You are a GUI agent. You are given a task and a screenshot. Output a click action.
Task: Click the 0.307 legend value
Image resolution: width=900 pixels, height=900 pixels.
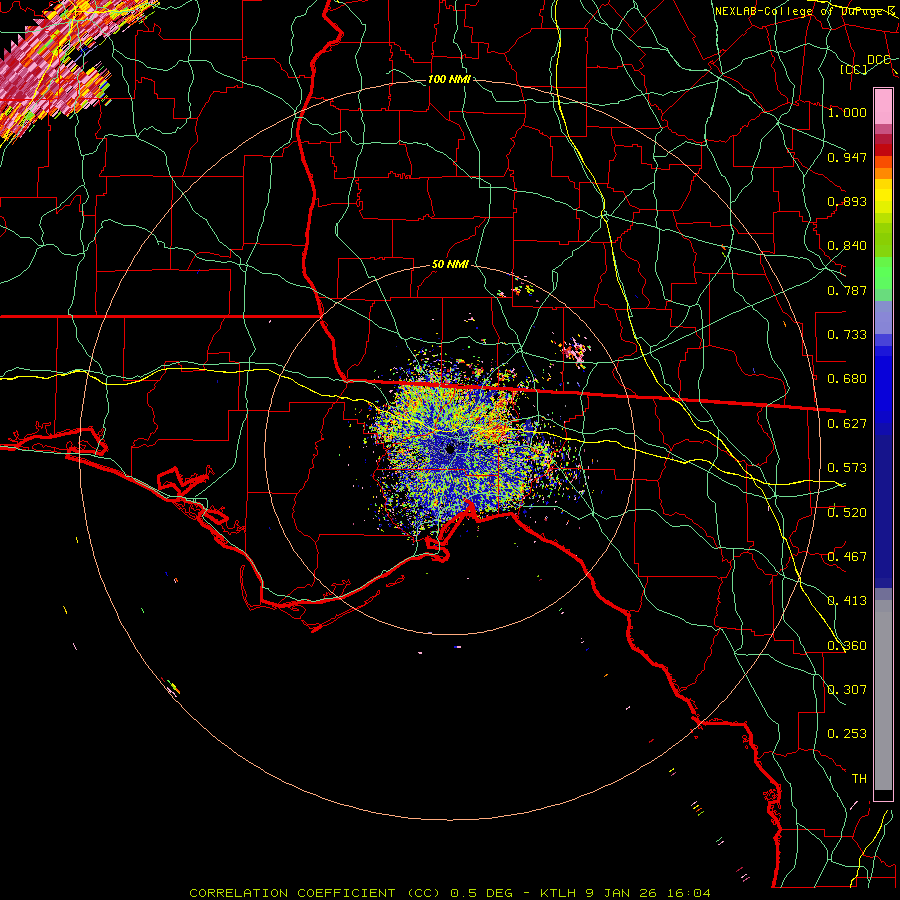click(x=847, y=690)
